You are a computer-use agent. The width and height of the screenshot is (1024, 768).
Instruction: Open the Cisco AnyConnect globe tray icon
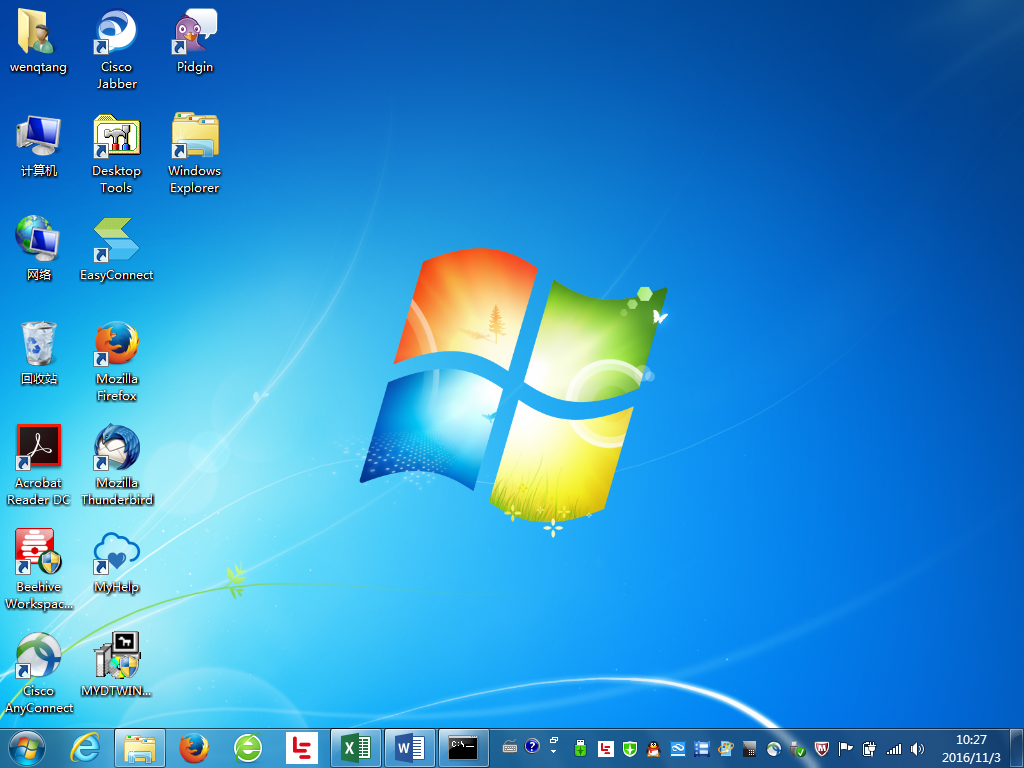click(x=774, y=748)
